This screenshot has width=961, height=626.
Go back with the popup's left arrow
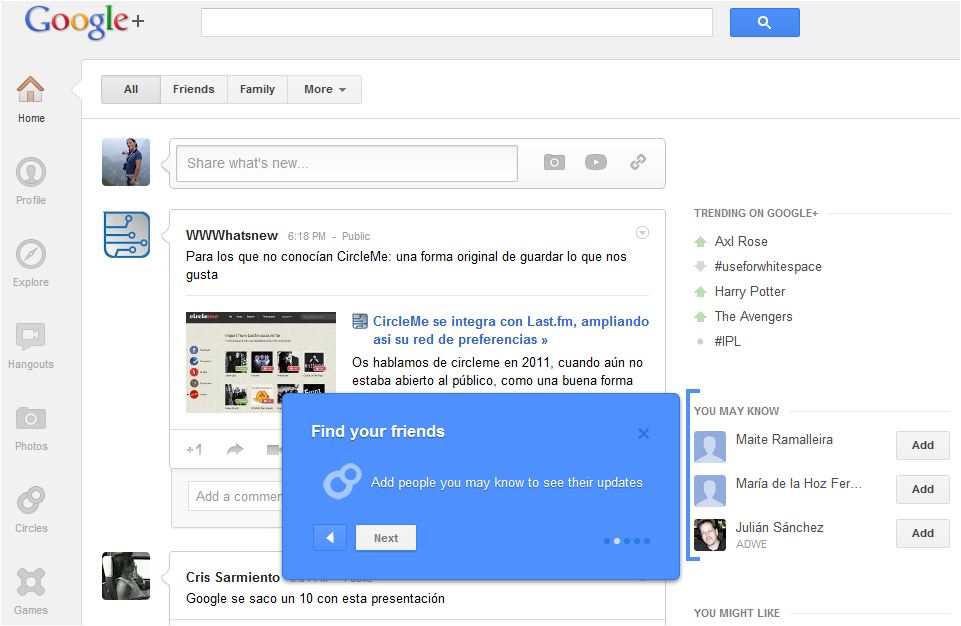click(x=330, y=538)
